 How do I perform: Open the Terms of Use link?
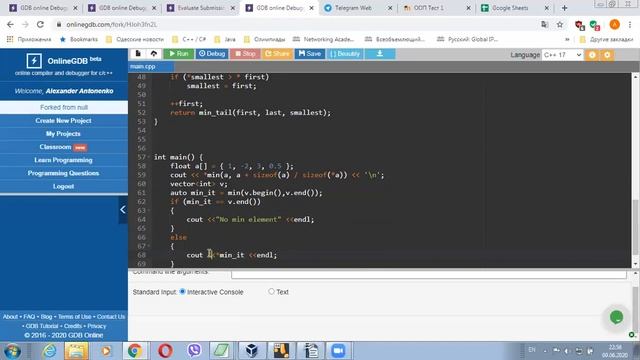(x=74, y=316)
